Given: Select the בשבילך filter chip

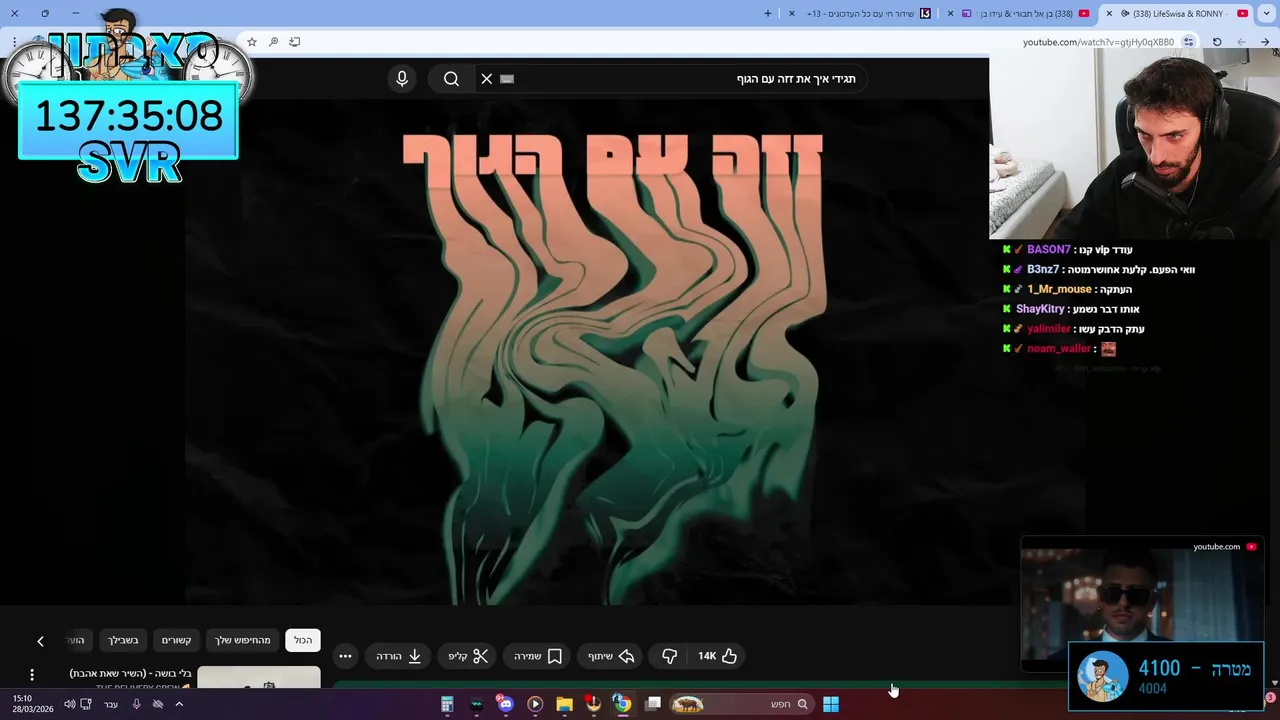Looking at the screenshot, I should point(124,640).
